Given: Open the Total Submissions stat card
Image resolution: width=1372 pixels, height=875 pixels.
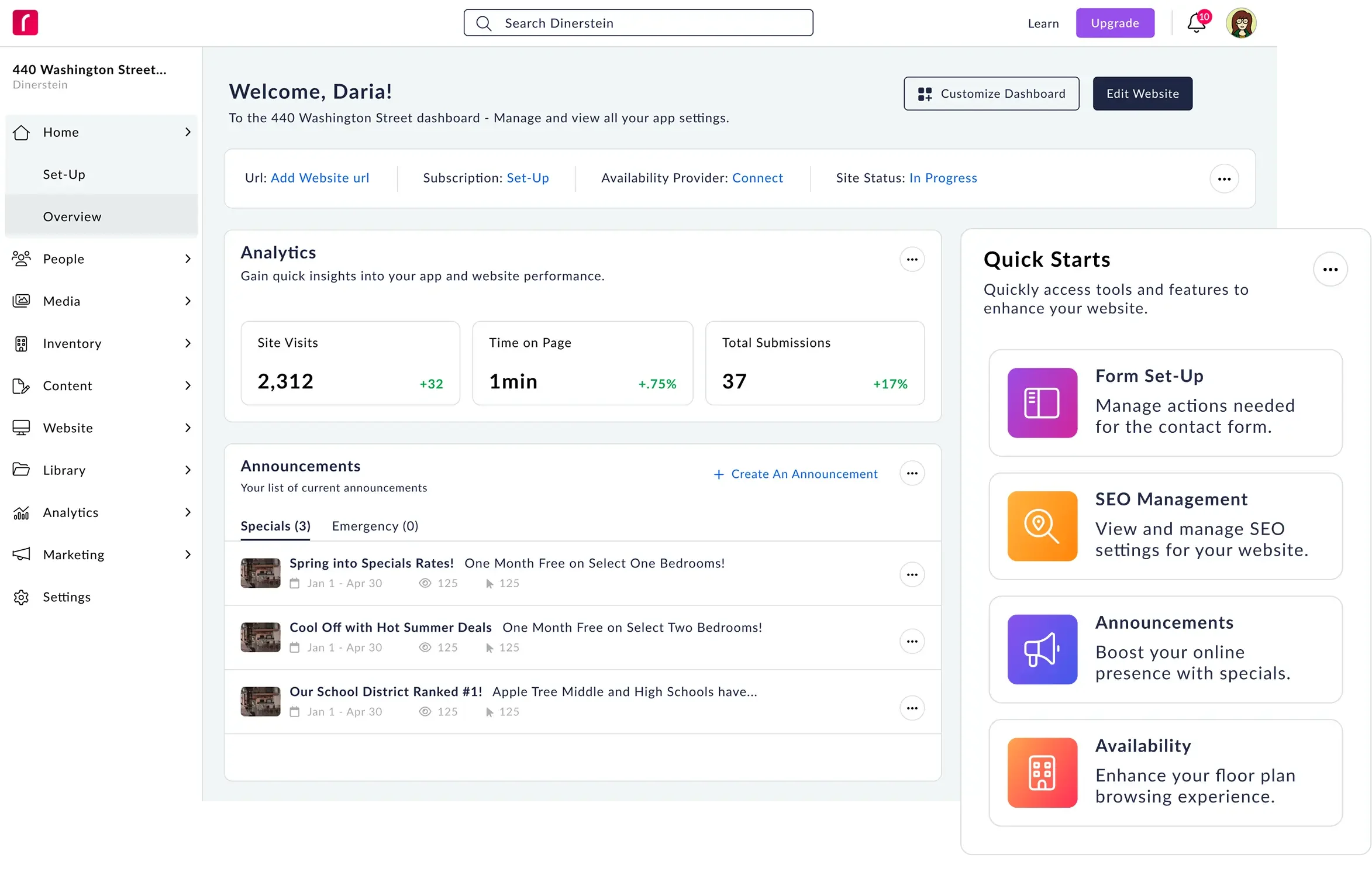Looking at the screenshot, I should point(815,363).
